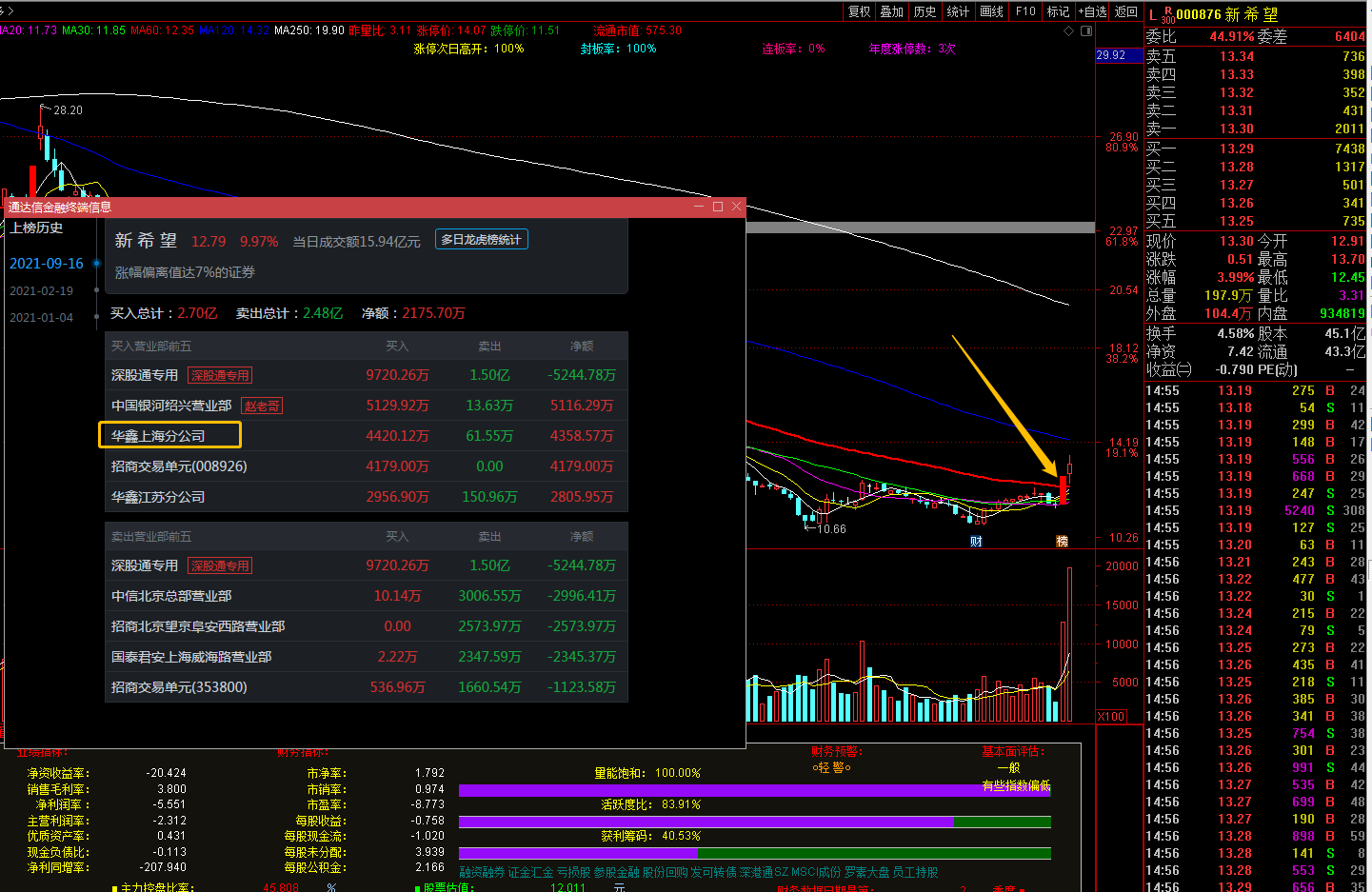Click the 深股通专用 tag in sell list
Viewport: 1372px width, 892px height.
[220, 565]
